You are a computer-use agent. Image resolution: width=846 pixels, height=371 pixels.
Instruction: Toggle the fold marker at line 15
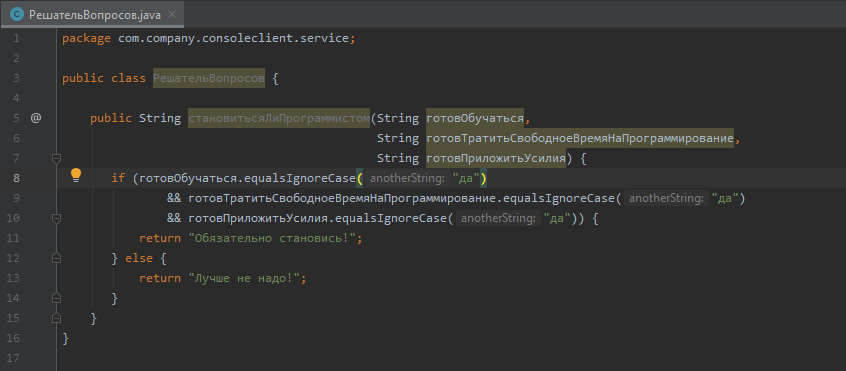pyautogui.click(x=56, y=318)
